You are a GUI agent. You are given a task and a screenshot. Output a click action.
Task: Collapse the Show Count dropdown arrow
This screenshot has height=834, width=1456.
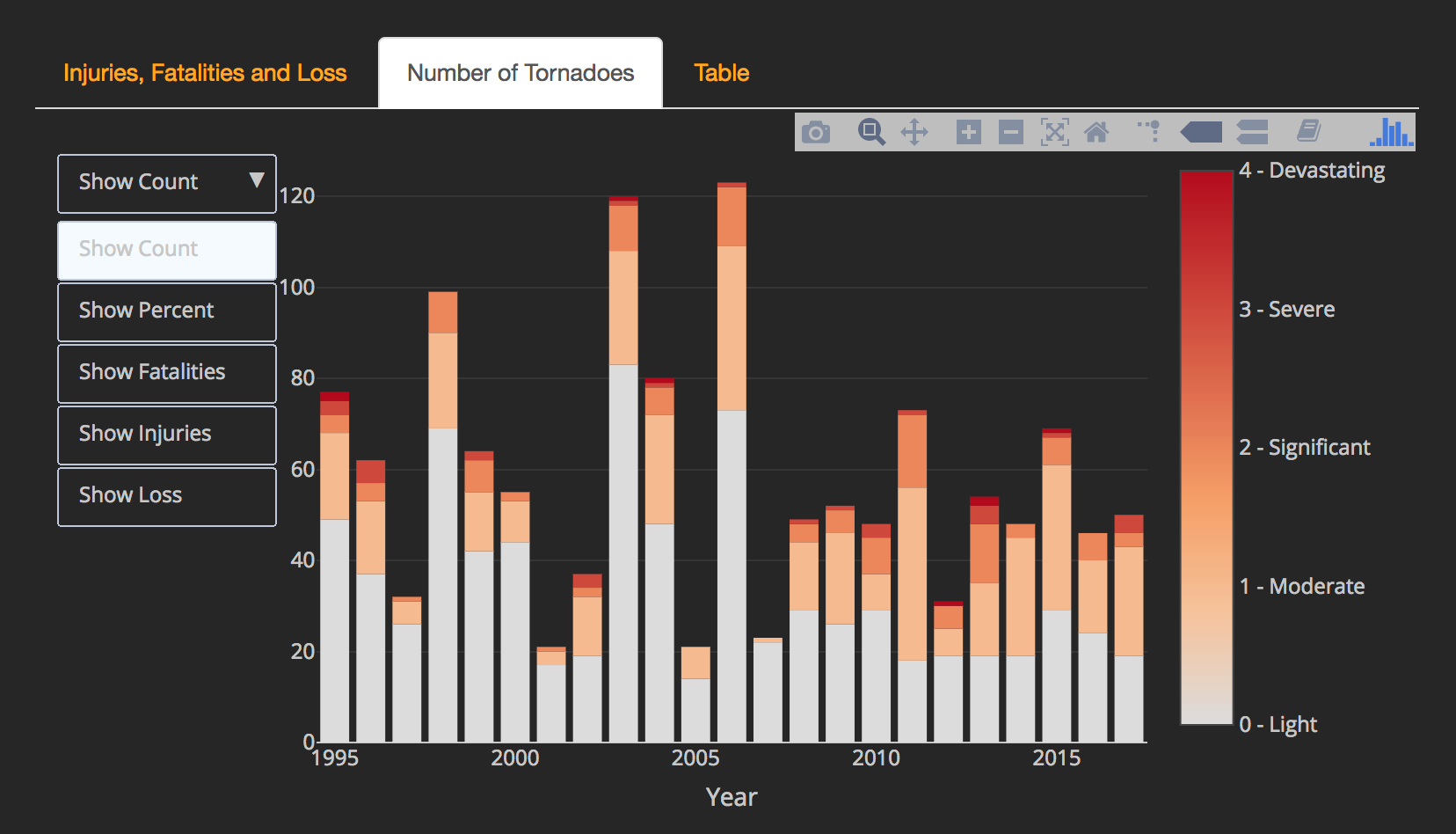(x=257, y=180)
